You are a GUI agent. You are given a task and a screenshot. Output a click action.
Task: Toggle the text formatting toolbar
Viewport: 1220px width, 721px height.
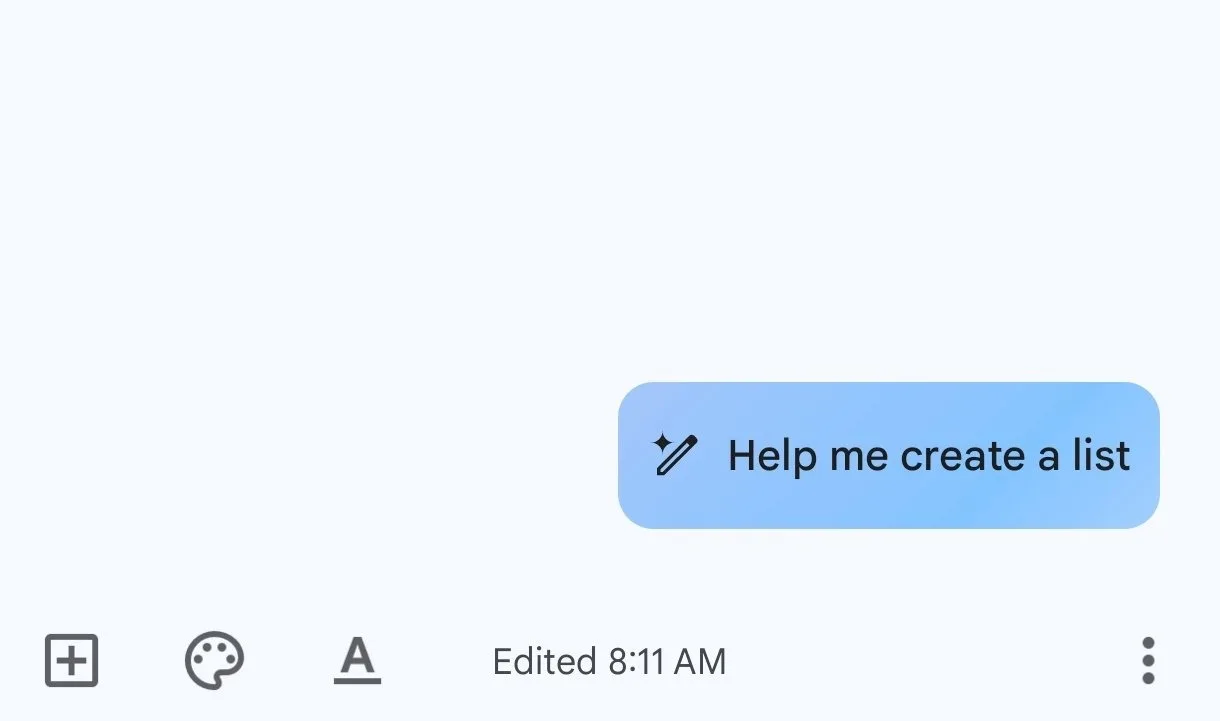coord(357,661)
